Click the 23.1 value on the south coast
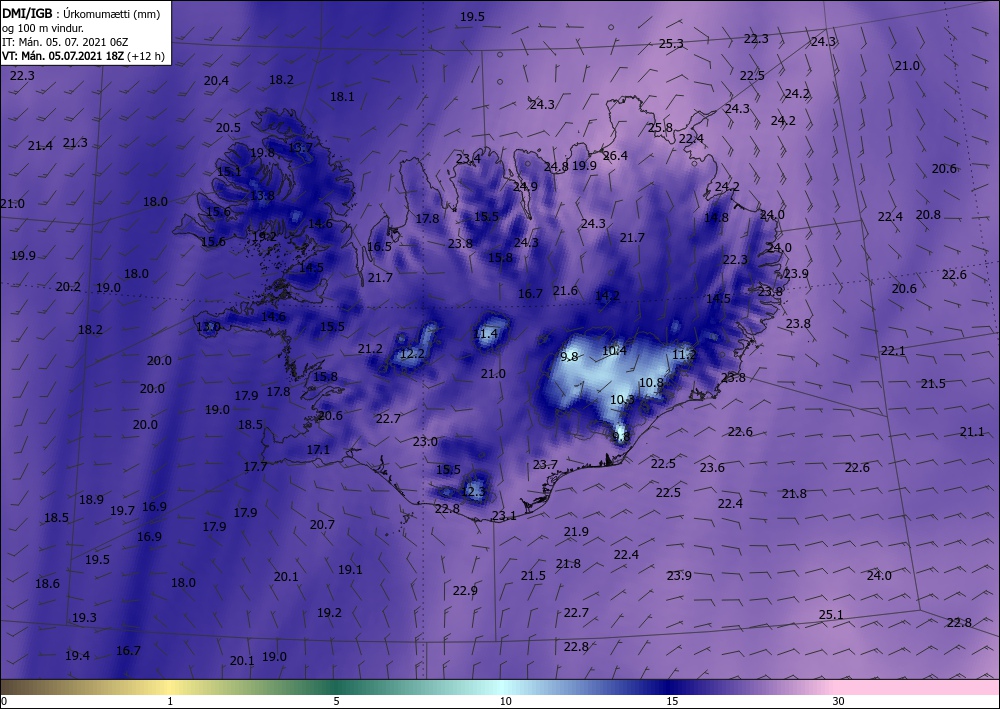Viewport: 1000px width, 709px height. tap(504, 516)
